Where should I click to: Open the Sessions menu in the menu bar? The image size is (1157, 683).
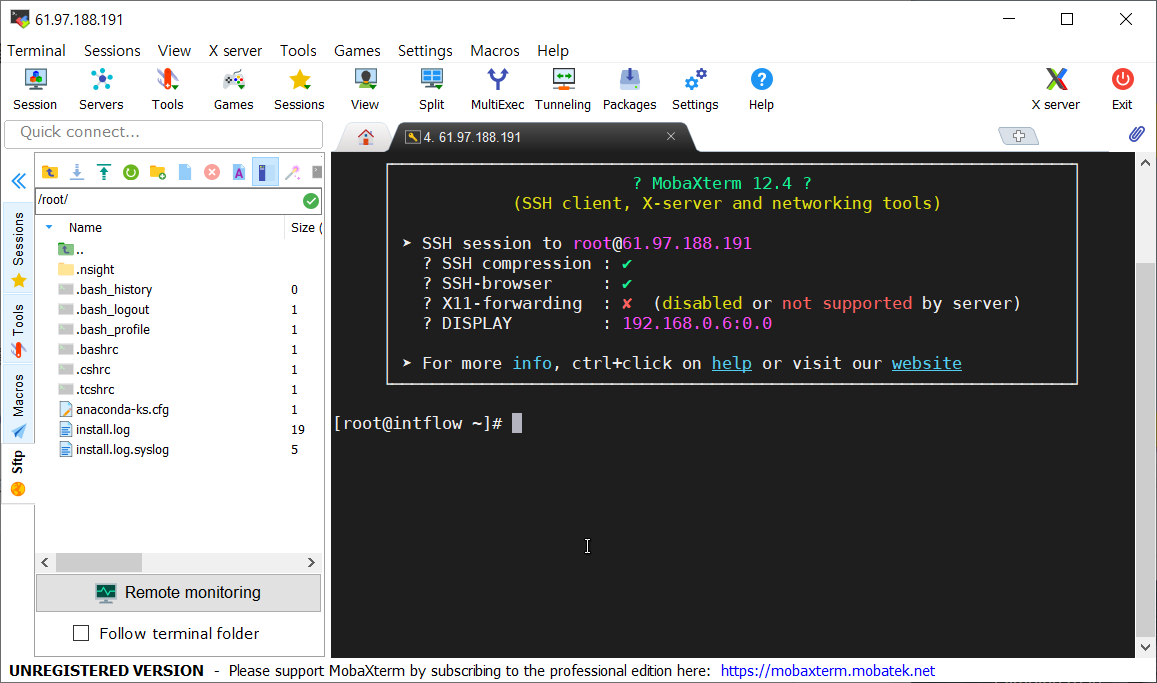click(x=112, y=51)
